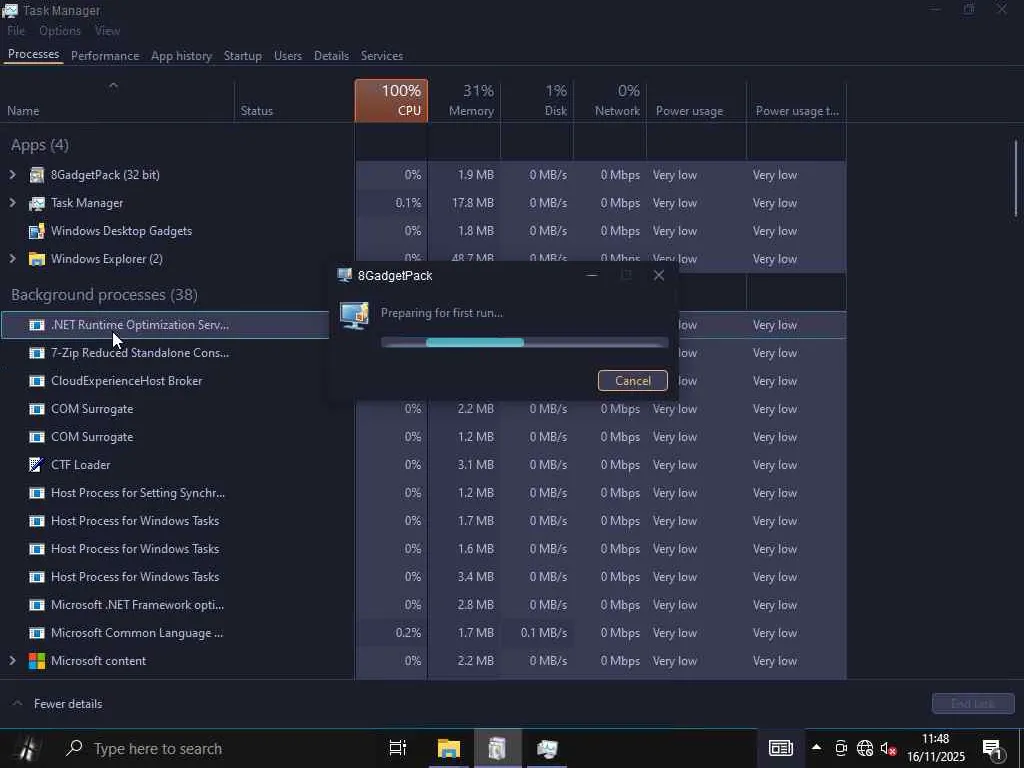Image resolution: width=1024 pixels, height=768 pixels.
Task: Click the CloudExperienceHost Broker icon
Action: click(x=37, y=381)
